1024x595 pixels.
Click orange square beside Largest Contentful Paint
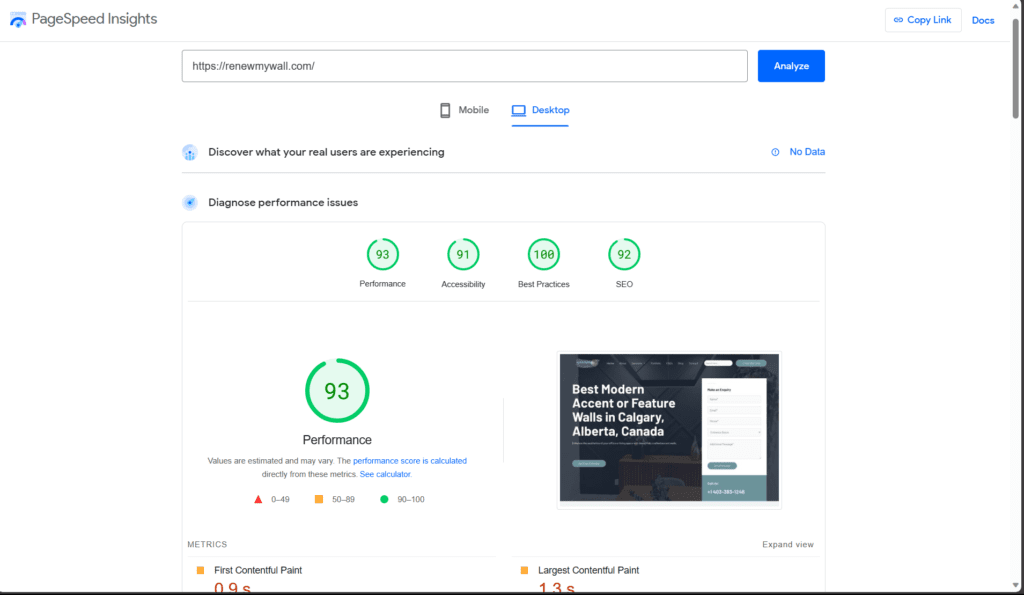524,570
